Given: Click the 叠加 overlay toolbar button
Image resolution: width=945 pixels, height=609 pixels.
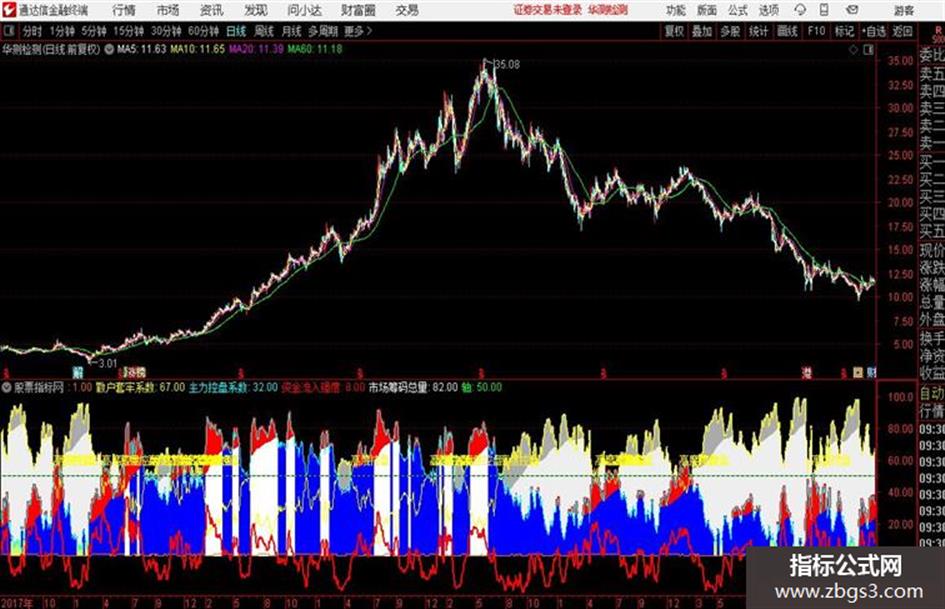Looking at the screenshot, I should (702, 31).
